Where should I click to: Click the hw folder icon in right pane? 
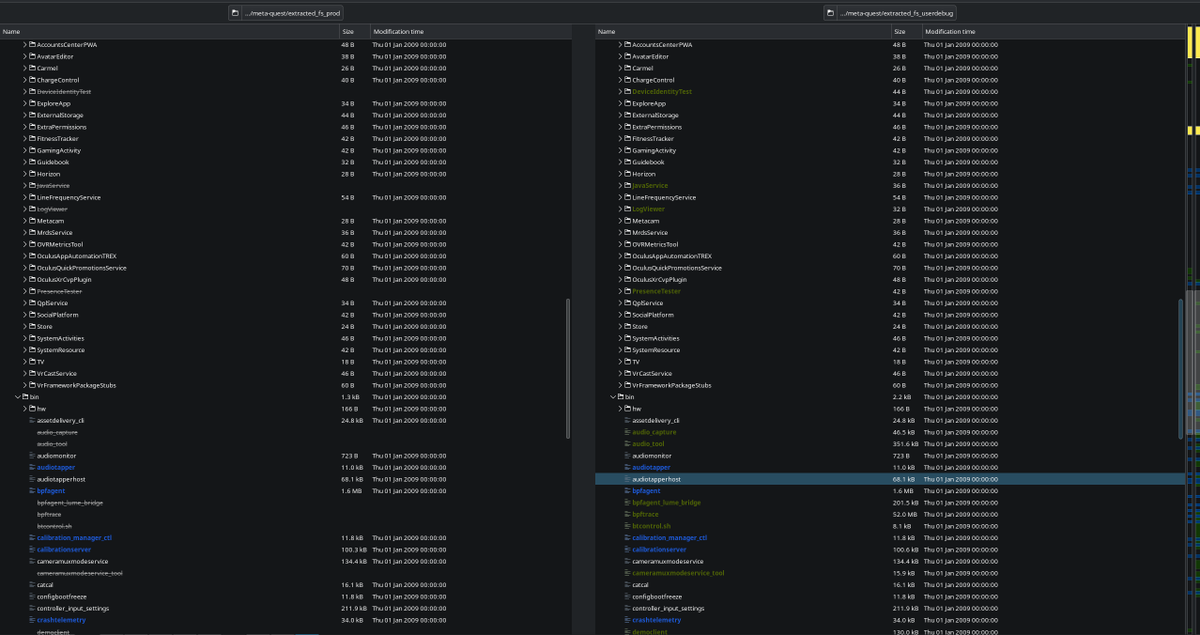(x=628, y=409)
